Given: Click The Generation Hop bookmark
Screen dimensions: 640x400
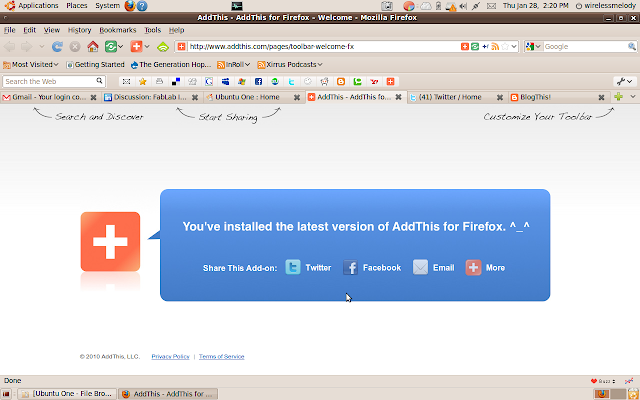Looking at the screenshot, I should (x=171, y=64).
